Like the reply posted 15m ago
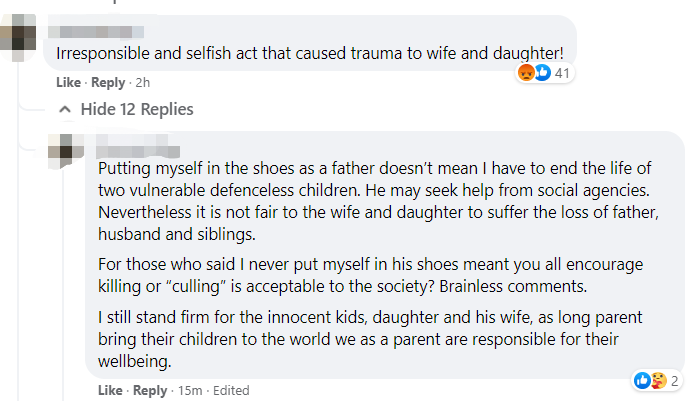 click(x=110, y=390)
